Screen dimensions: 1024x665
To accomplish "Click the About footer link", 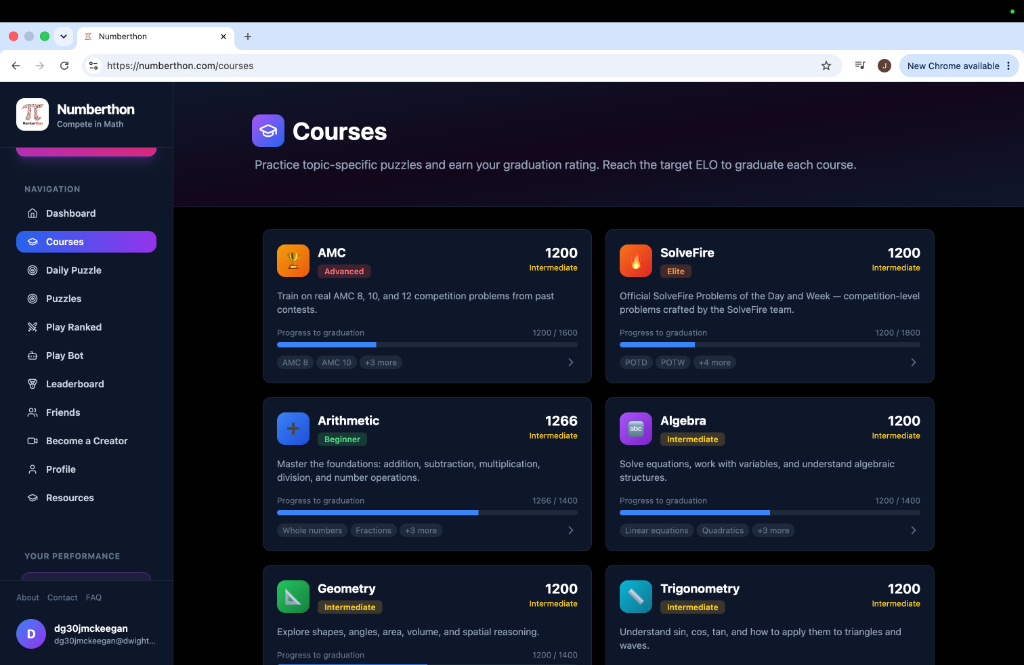I will click(x=27, y=598).
